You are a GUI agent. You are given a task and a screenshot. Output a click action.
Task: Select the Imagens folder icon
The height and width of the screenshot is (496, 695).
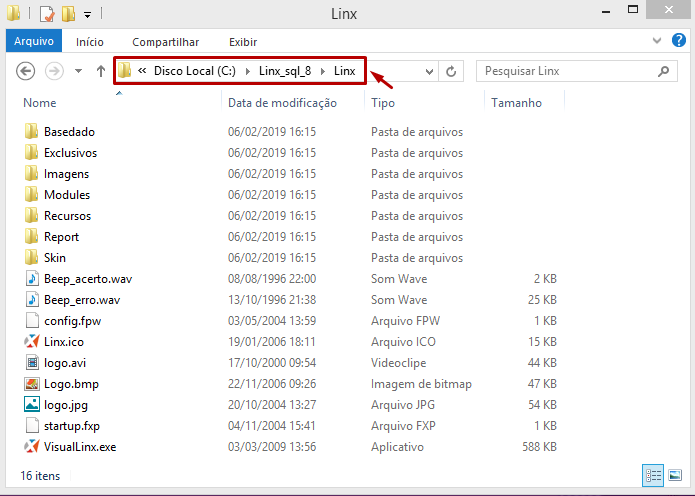(31, 173)
